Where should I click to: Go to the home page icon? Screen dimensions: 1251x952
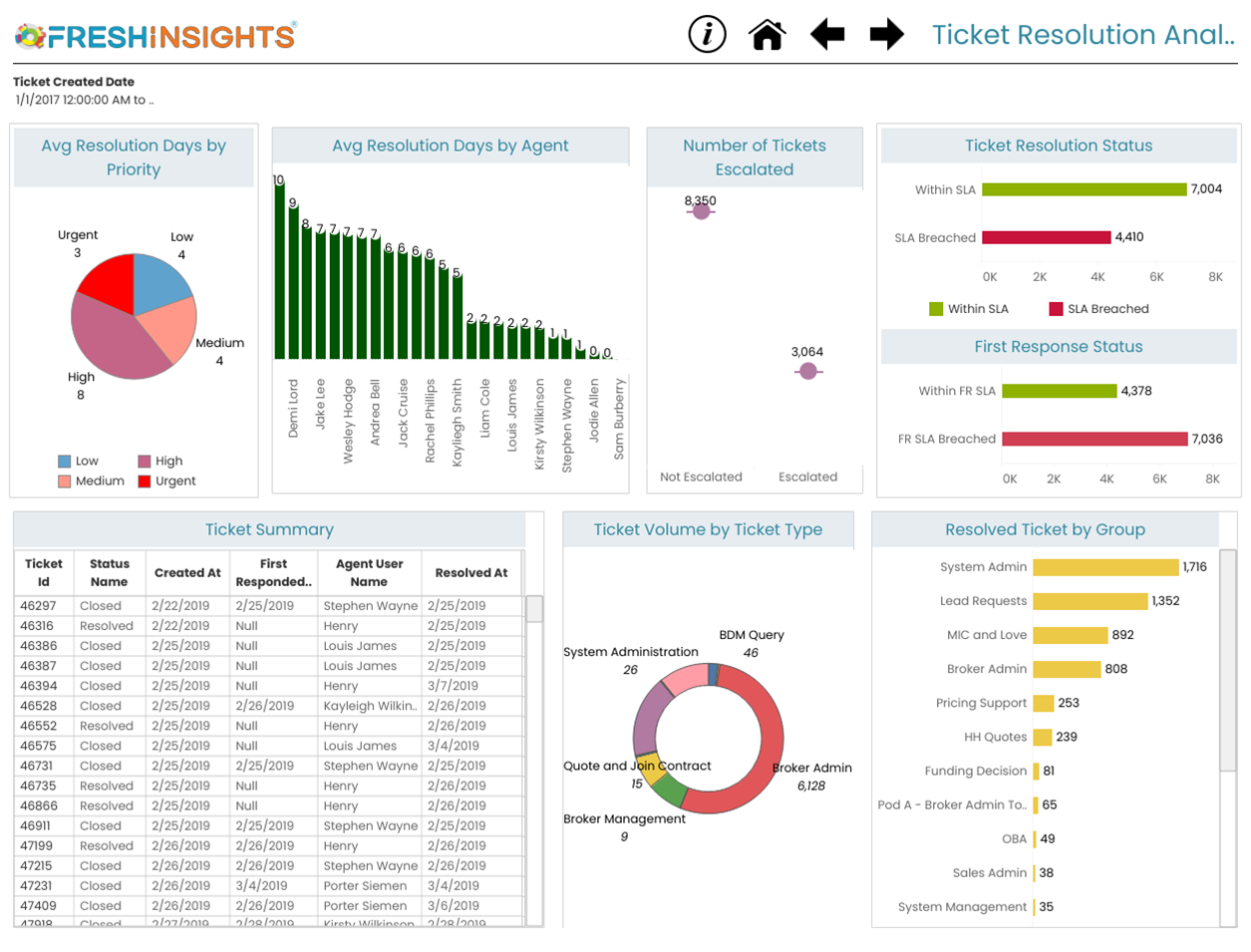[x=768, y=35]
